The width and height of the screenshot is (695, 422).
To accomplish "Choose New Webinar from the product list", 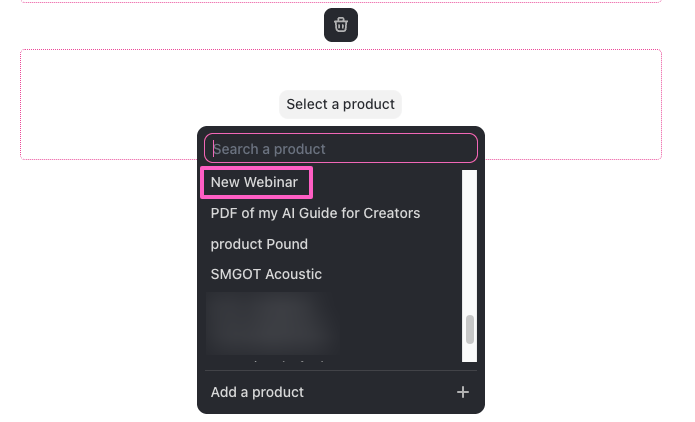I will 255,183.
